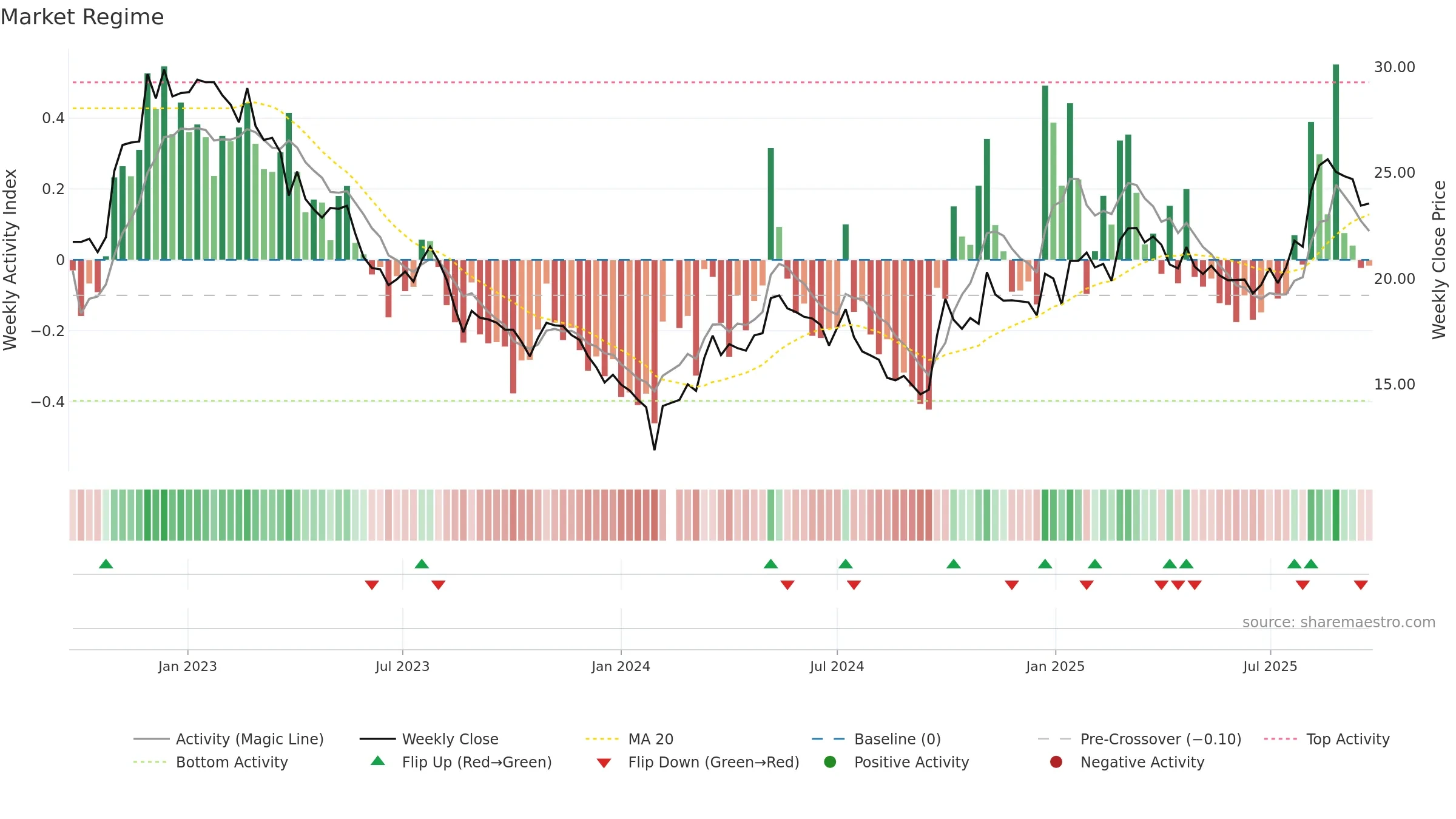Click the Jan 2025 x-axis label
The image size is (1456, 819).
1055,666
